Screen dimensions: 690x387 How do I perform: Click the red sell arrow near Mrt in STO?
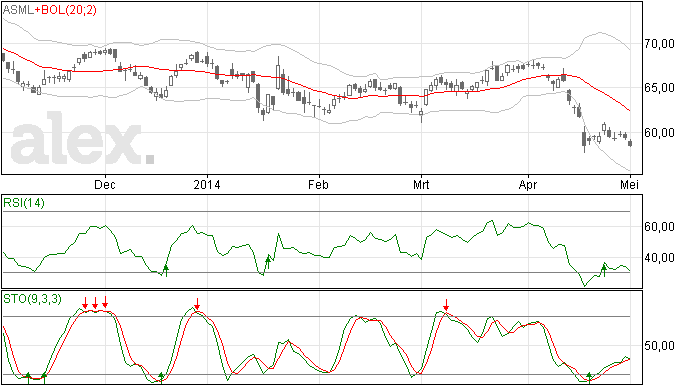click(x=446, y=305)
